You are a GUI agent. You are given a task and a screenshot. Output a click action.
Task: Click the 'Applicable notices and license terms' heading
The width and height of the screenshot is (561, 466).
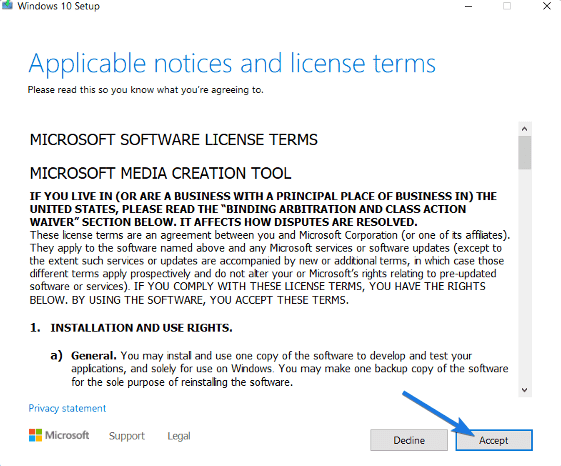[232, 63]
